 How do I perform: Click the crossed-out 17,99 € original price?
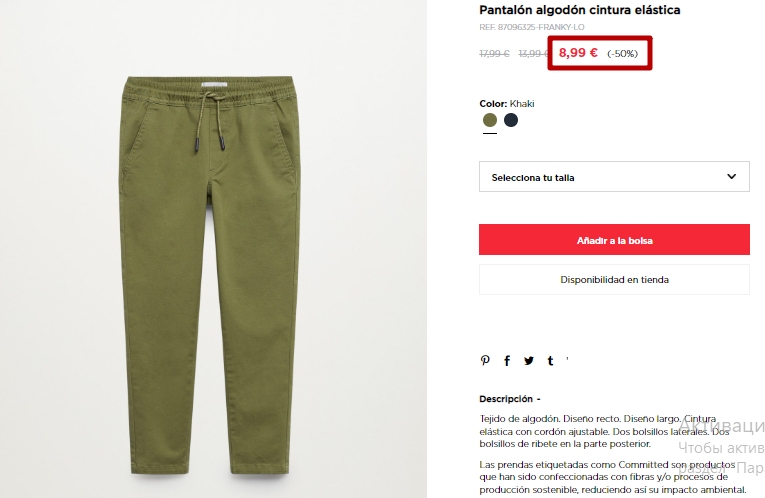[494, 54]
